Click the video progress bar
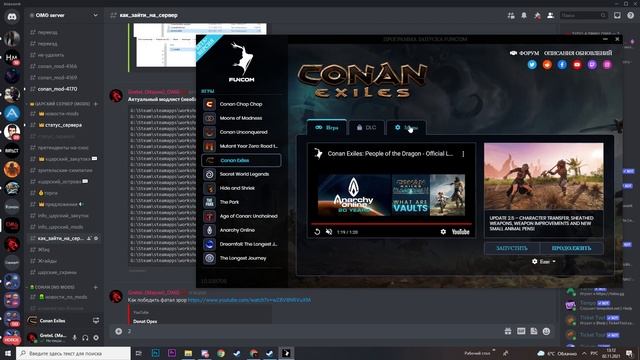640x360 pixels. pos(391,224)
